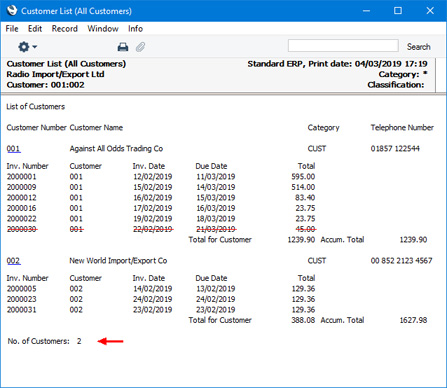Viewport: 447px width, 388px height.
Task: Click the No. of Customers label
Action: [x=38, y=341]
